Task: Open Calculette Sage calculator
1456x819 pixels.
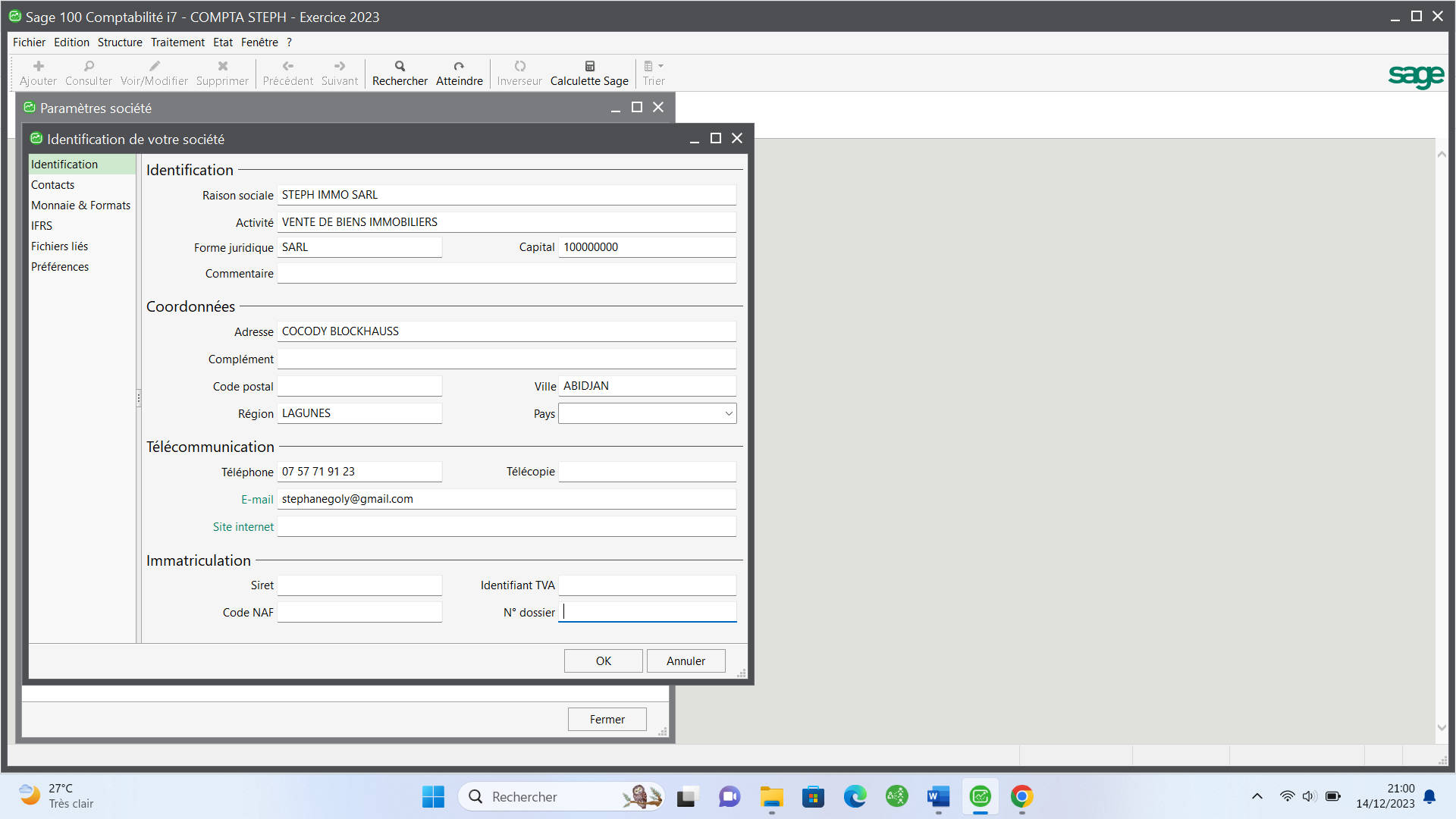Action: click(x=589, y=73)
